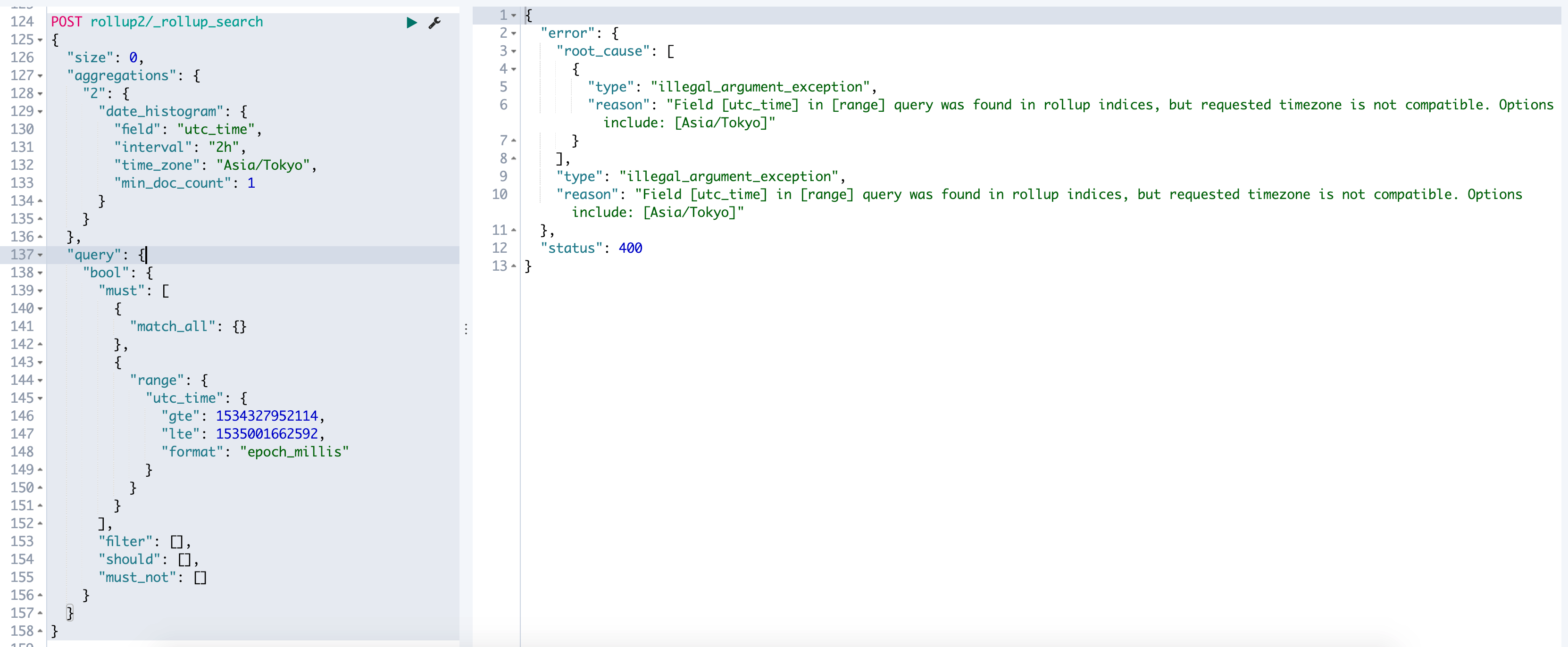This screenshot has height=647, width=1568.
Task: Open the wrench request options menu
Action: click(x=434, y=23)
